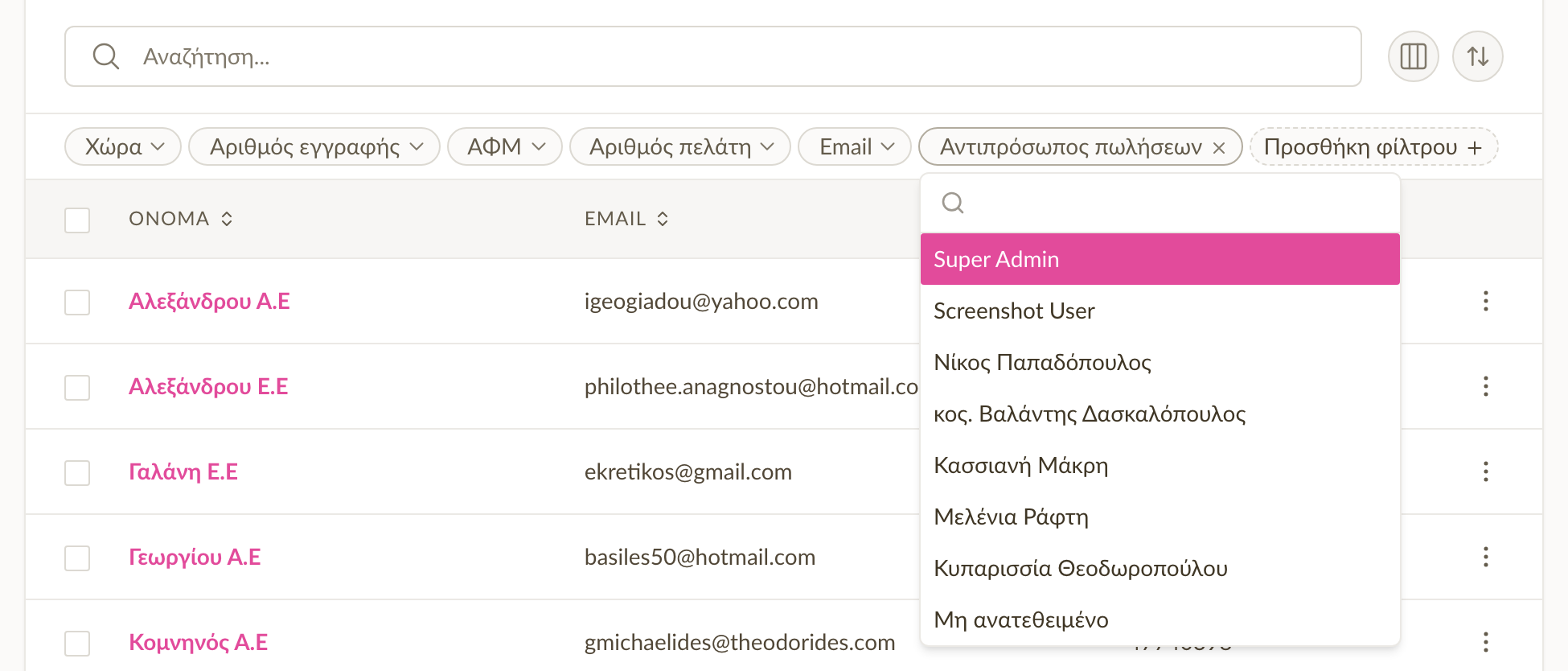Image resolution: width=1568 pixels, height=671 pixels.
Task: Open the ΑΦΜ filter dropdown
Action: 505,146
